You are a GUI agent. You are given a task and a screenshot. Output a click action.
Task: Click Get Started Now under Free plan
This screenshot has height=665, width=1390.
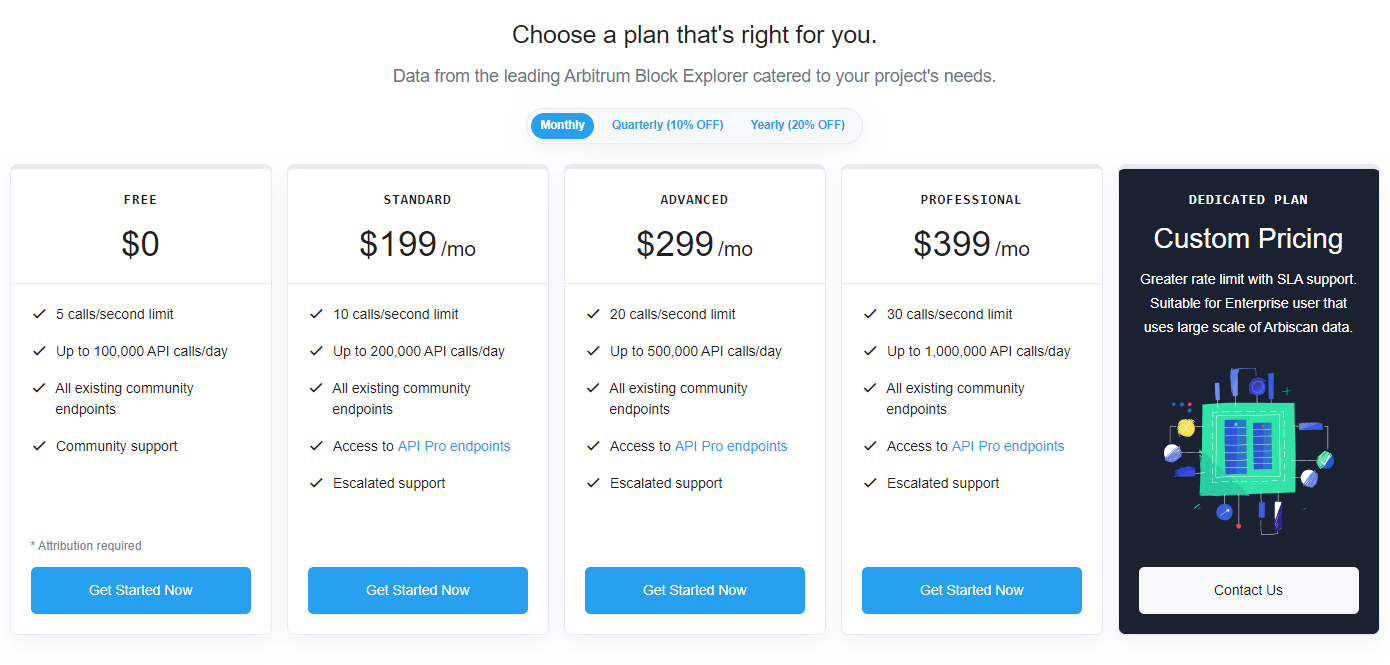pos(141,590)
